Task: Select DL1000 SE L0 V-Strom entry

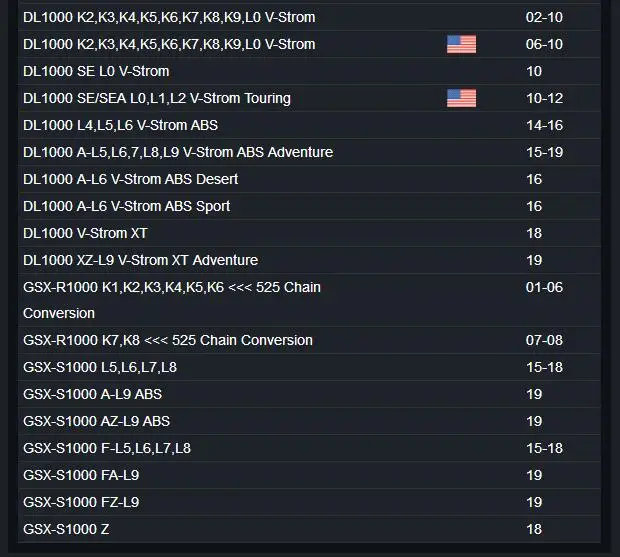Action: [96, 71]
